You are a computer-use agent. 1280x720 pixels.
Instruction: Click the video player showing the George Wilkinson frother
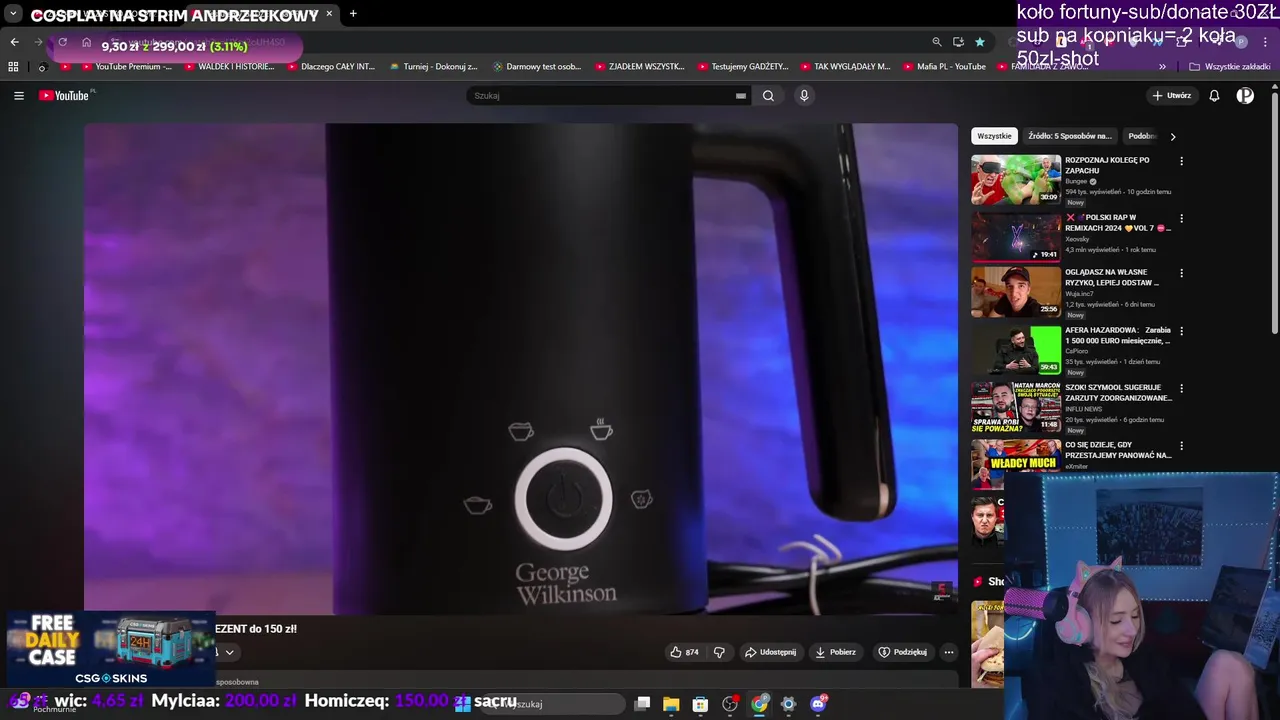[x=520, y=369]
